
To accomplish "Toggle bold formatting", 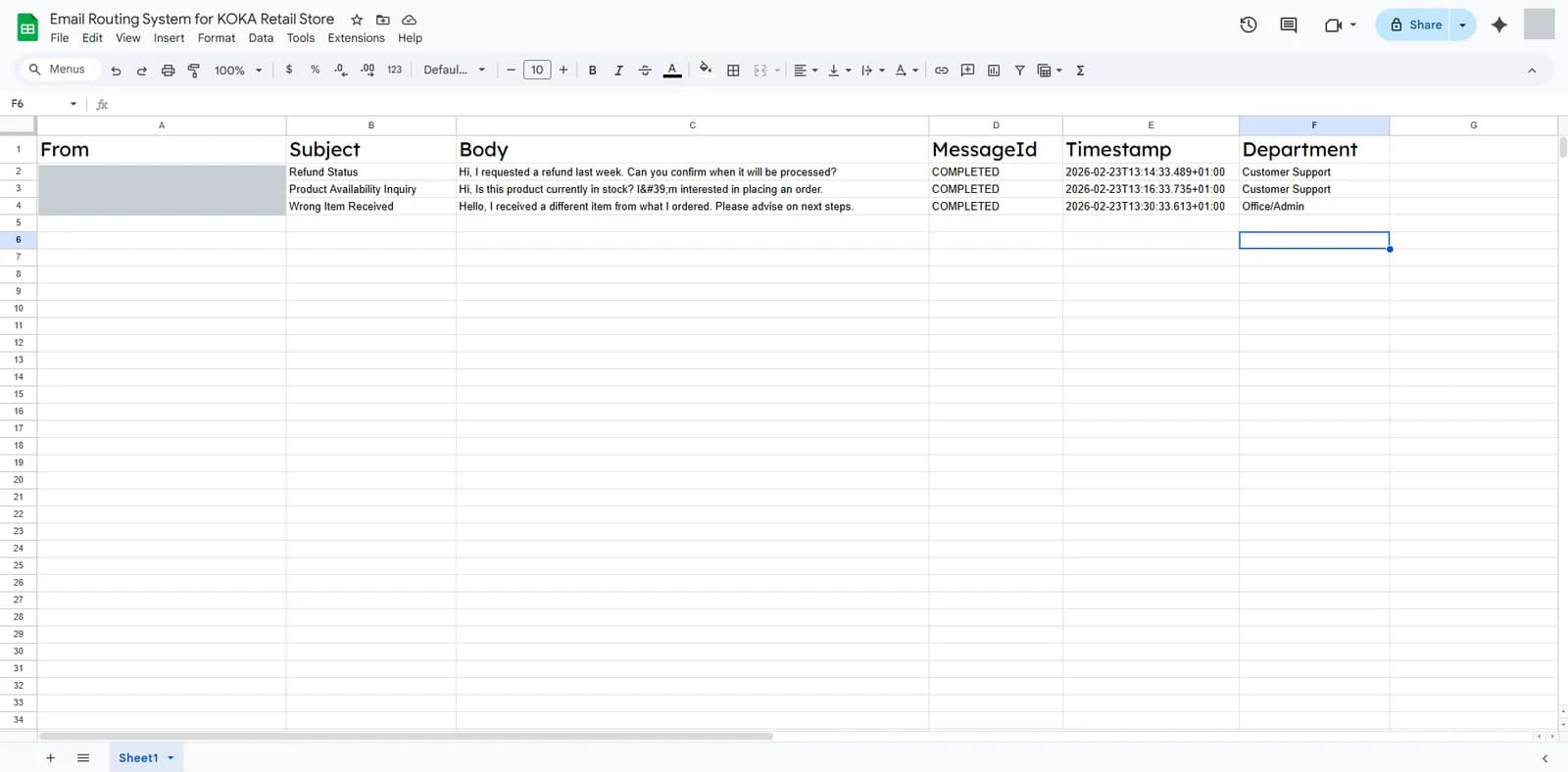I will point(592,71).
